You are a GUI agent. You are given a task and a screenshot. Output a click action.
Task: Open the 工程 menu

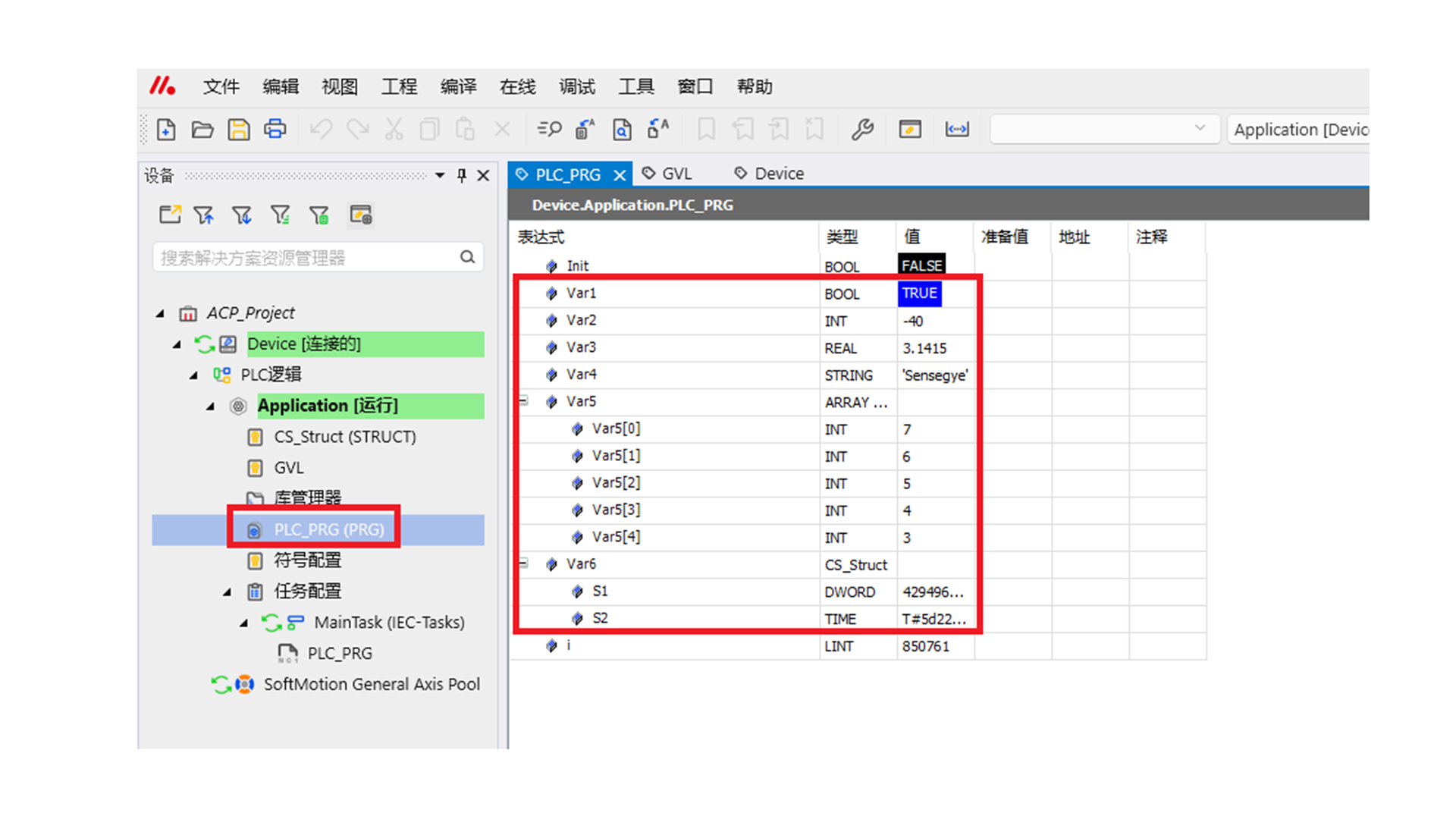(399, 86)
